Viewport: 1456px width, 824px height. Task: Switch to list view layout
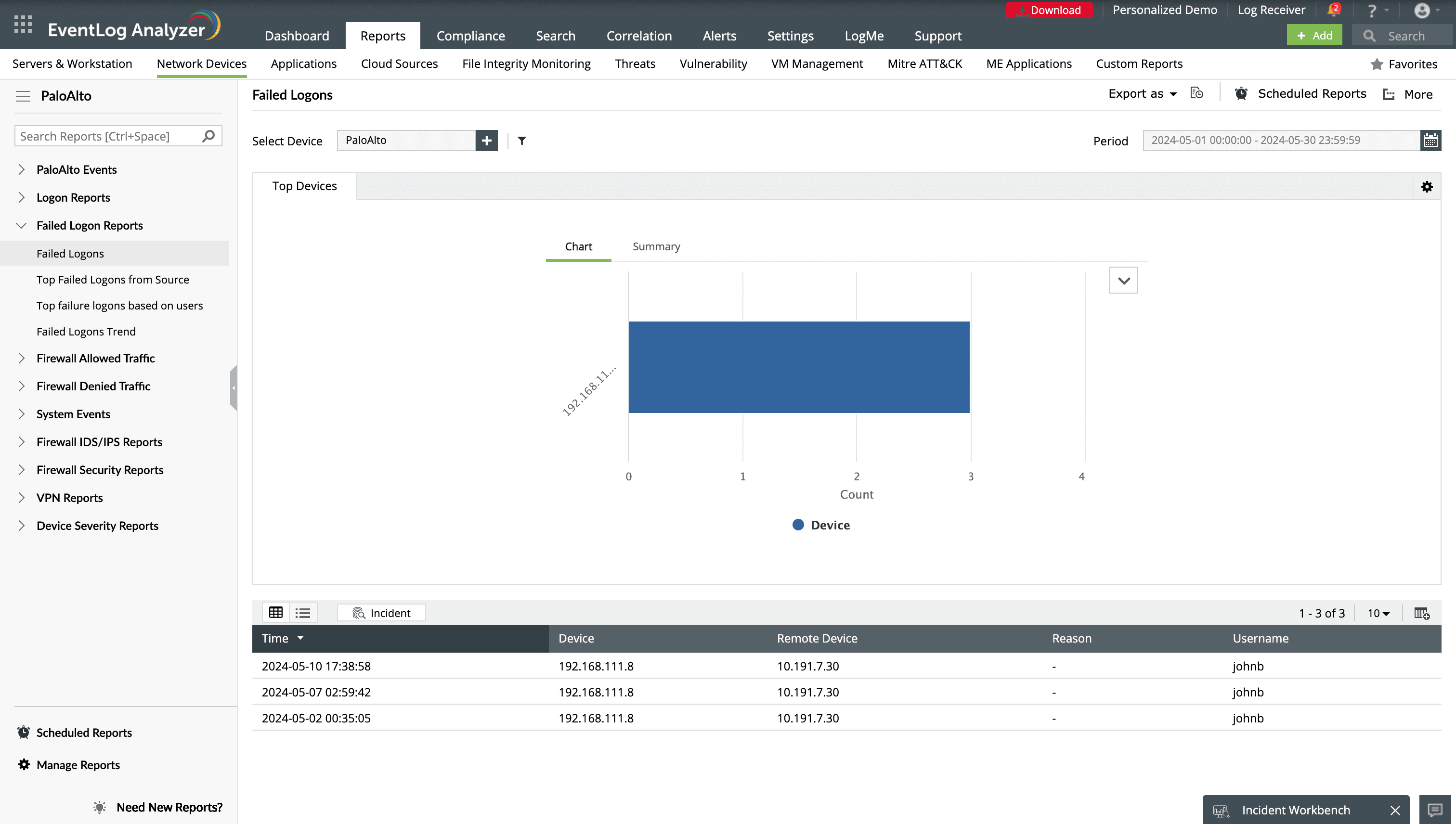tap(303, 612)
